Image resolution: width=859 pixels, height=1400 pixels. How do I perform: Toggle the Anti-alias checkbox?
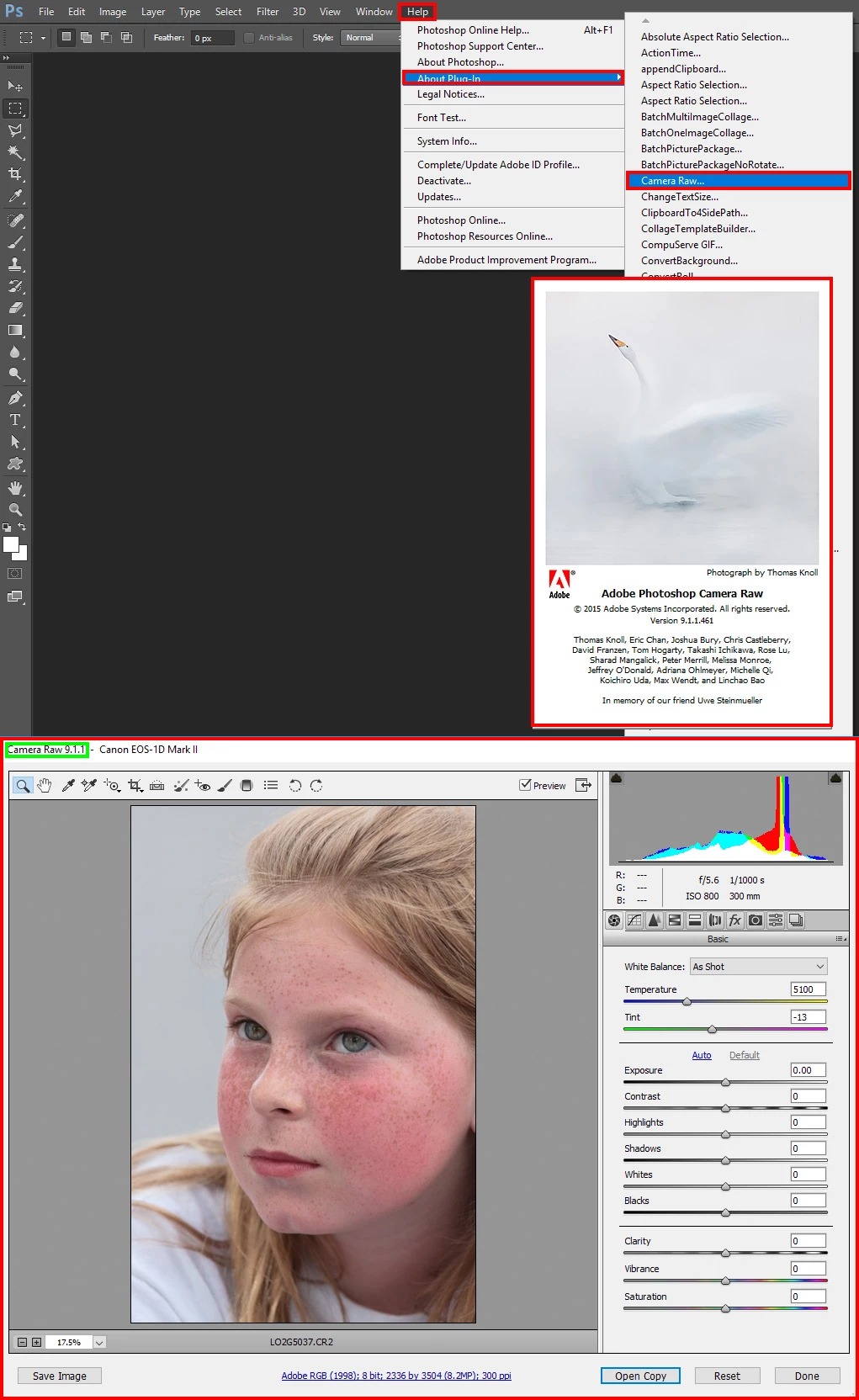(249, 37)
